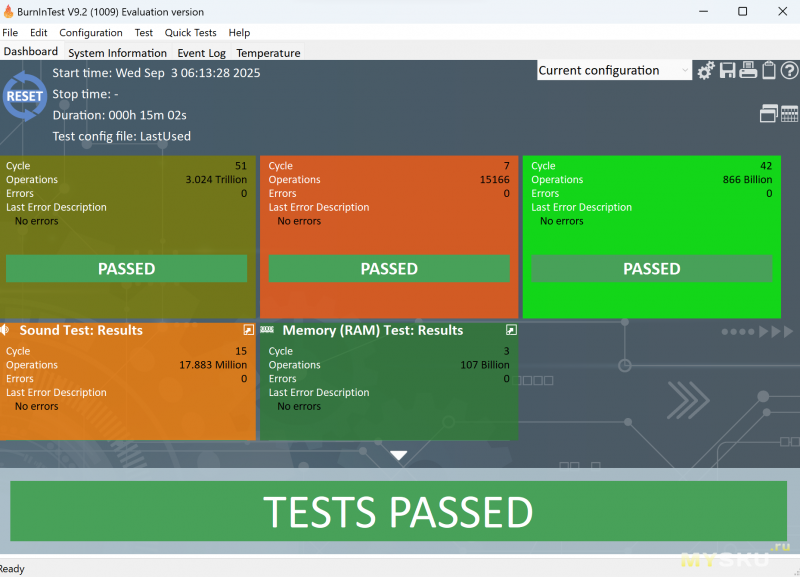Open the File menu
Viewport: 800px width, 577px height.
click(10, 33)
